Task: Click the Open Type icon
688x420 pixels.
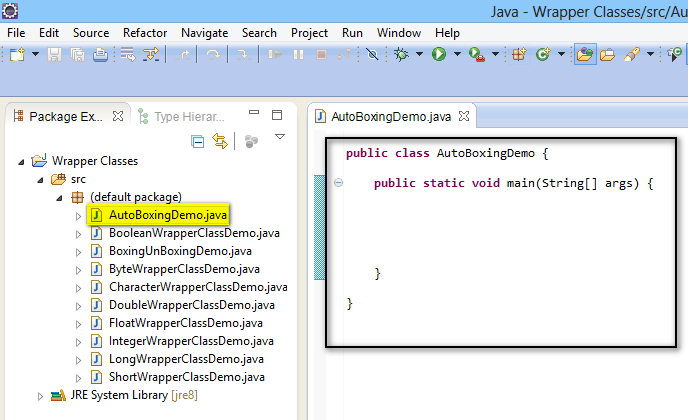Action: (x=585, y=54)
